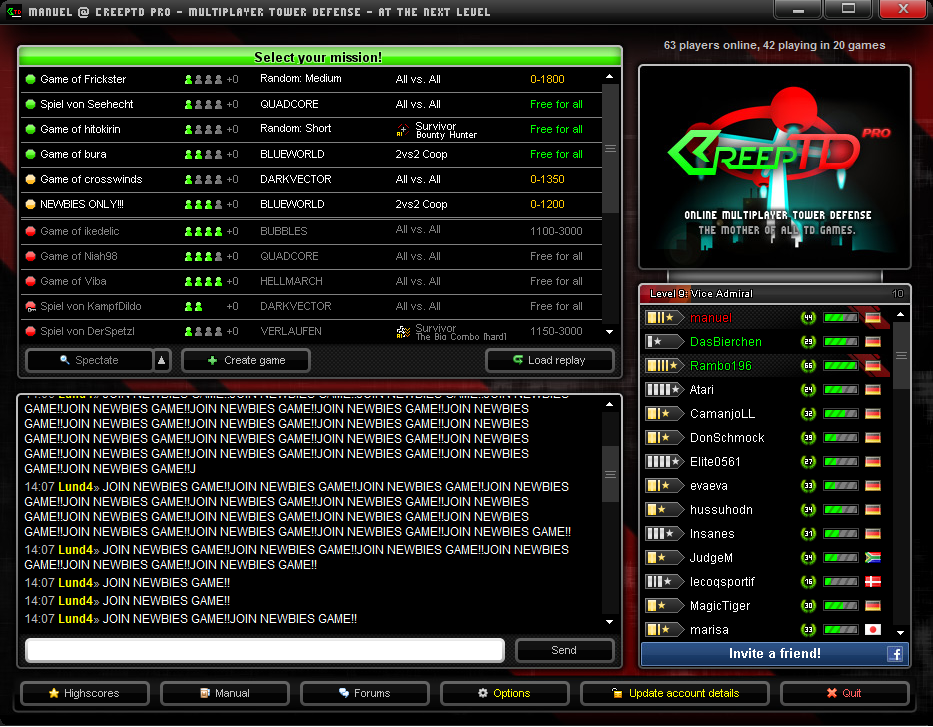This screenshot has height=727, width=933.
Task: Click Update account details
Action: tap(675, 694)
